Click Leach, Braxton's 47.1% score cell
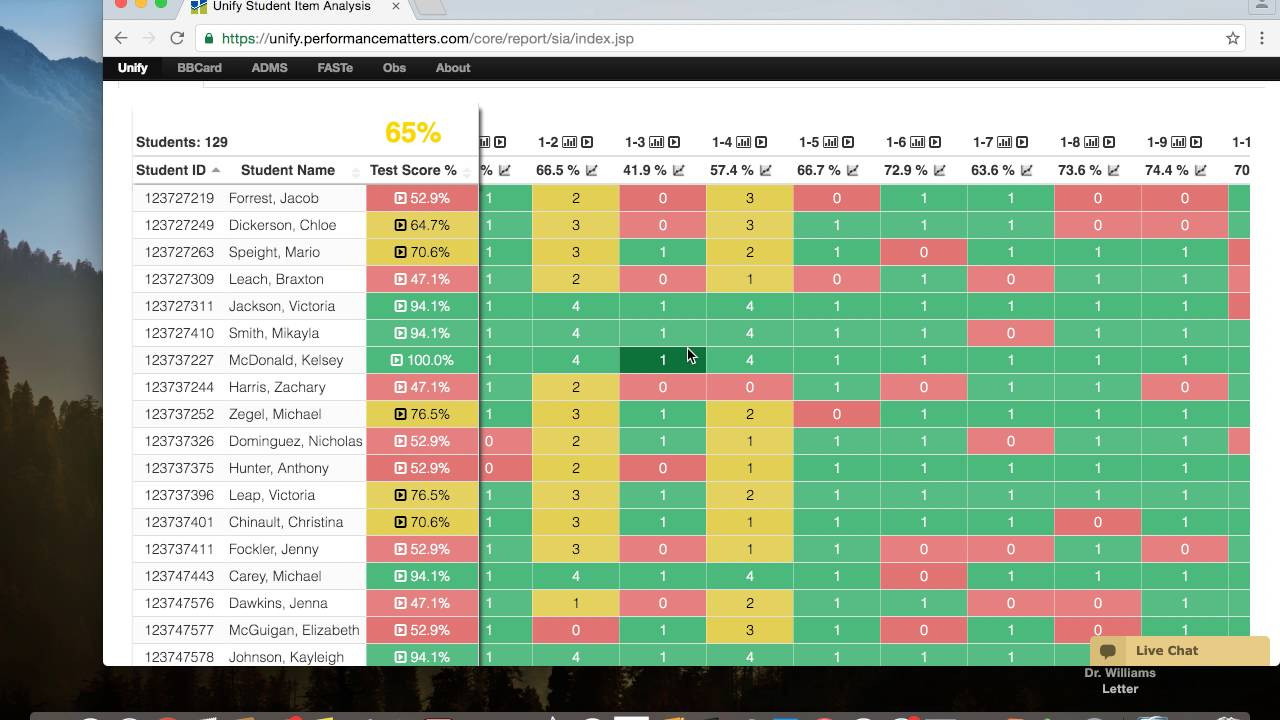 [x=422, y=279]
